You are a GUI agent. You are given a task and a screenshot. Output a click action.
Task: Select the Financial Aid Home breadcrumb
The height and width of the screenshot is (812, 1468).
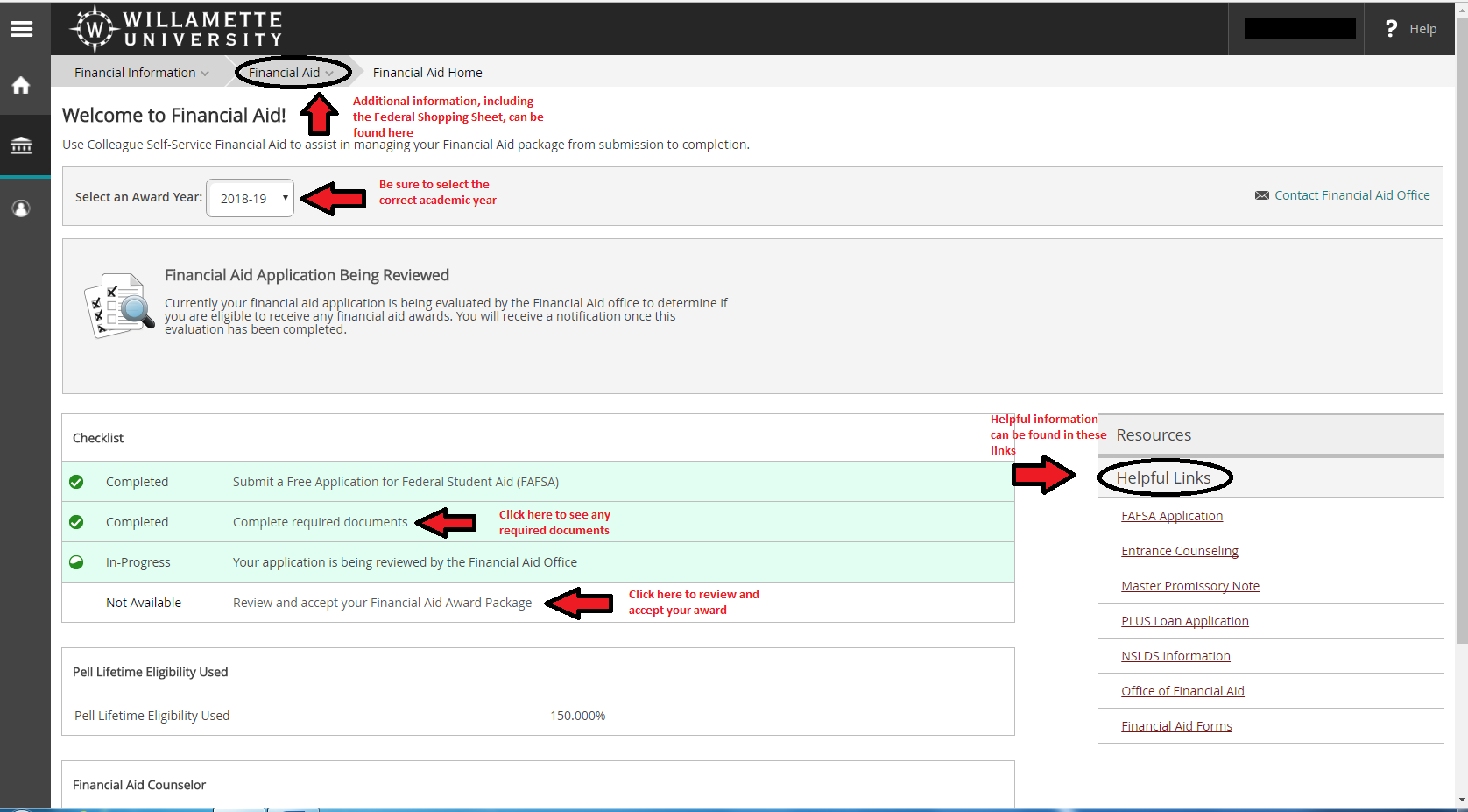[x=427, y=73]
